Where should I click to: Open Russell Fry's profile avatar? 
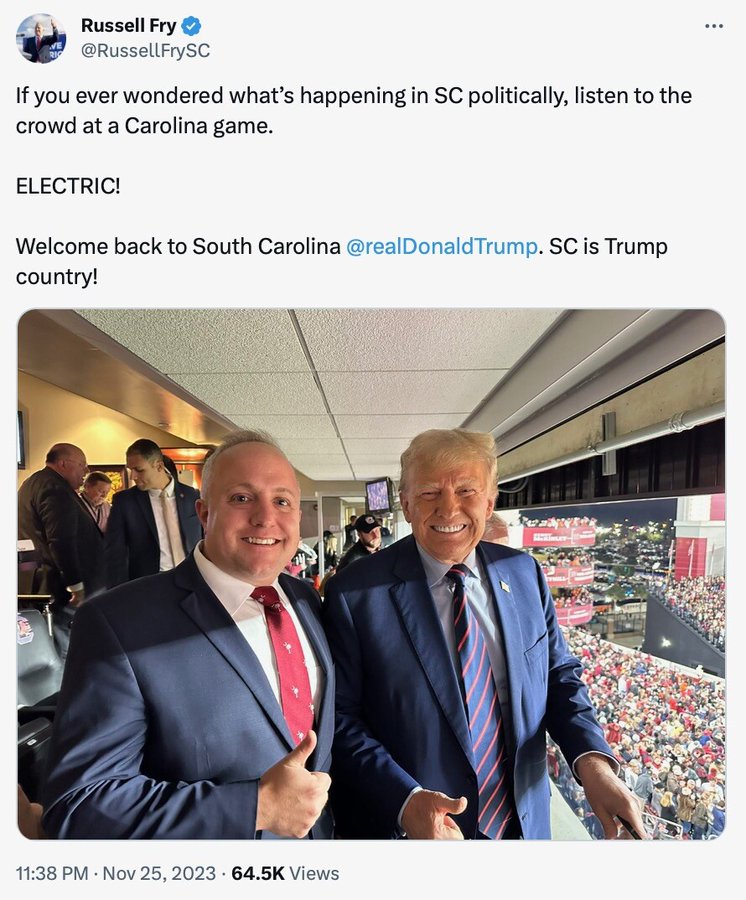pyautogui.click(x=40, y=38)
